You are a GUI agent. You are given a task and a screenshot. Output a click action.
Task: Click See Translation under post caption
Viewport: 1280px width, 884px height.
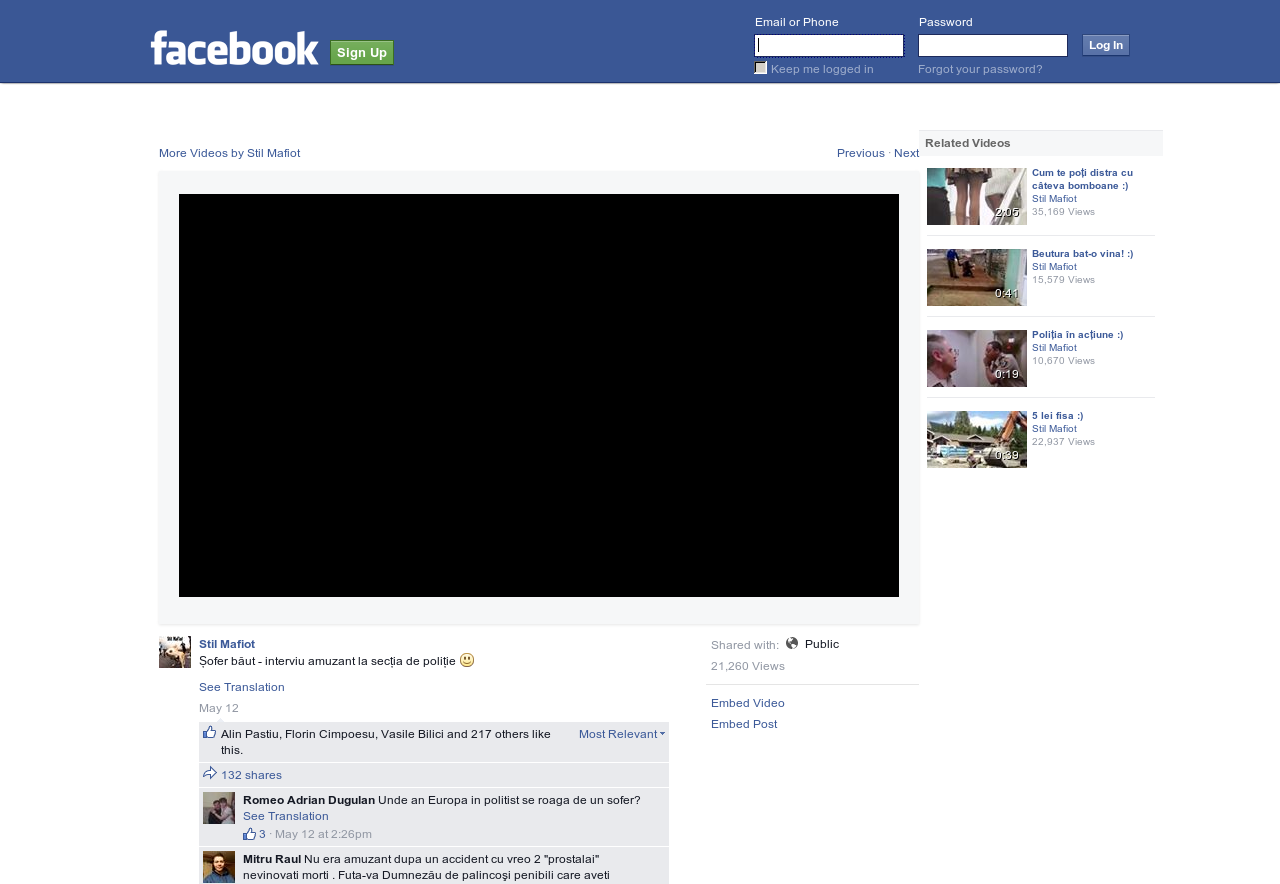click(242, 687)
